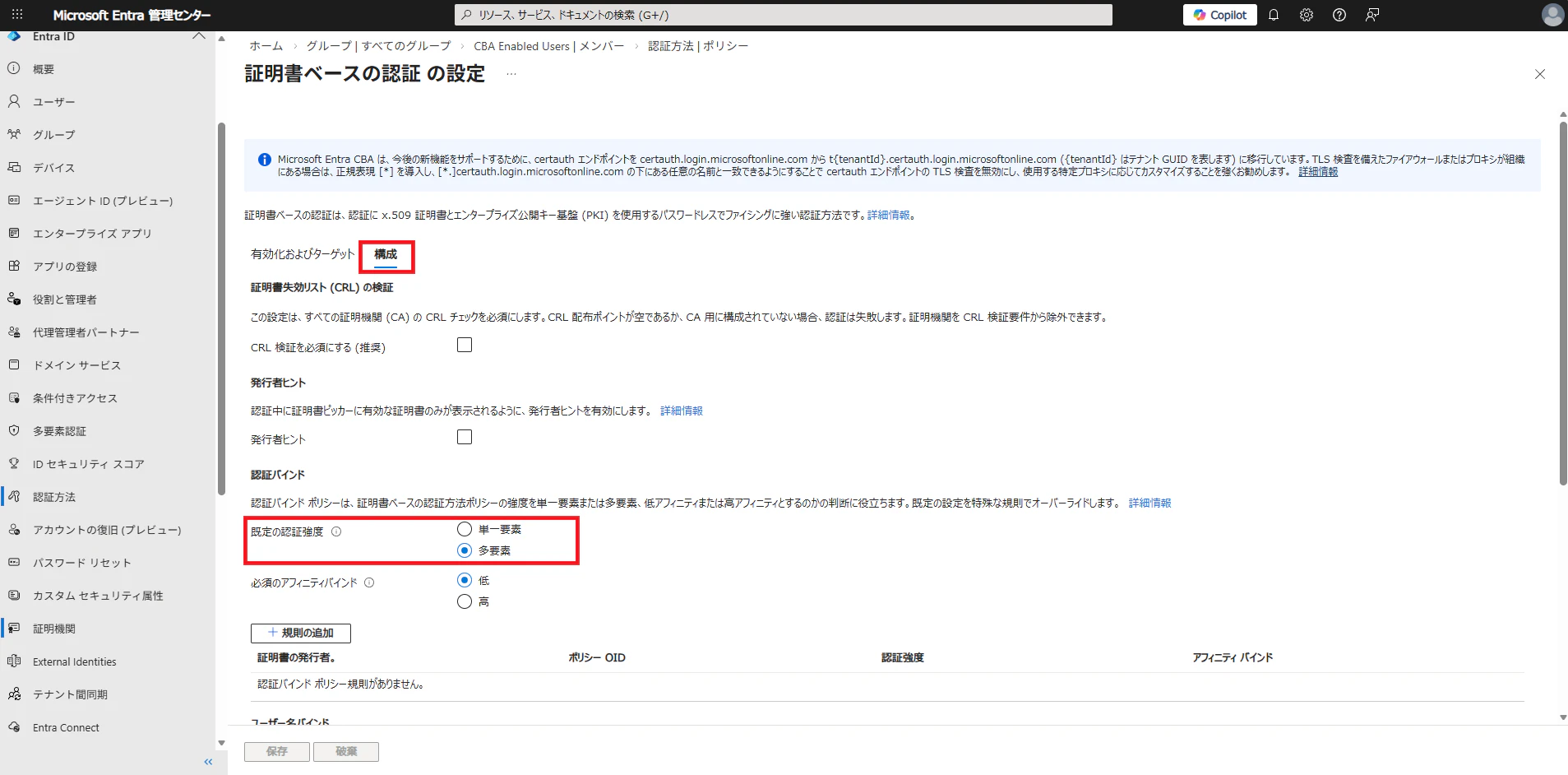Click the 代理管理者パートナー icon in sidebar

[14, 332]
